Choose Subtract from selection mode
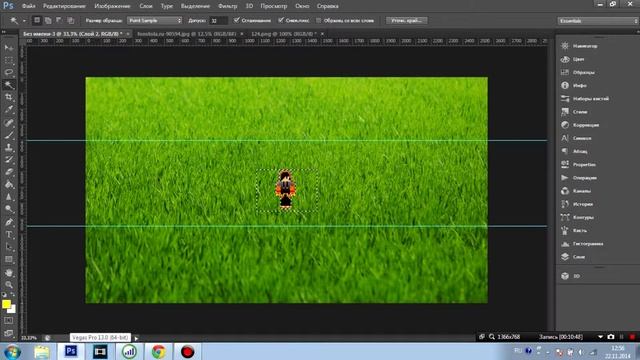This screenshot has width=640, height=360. tap(59, 20)
